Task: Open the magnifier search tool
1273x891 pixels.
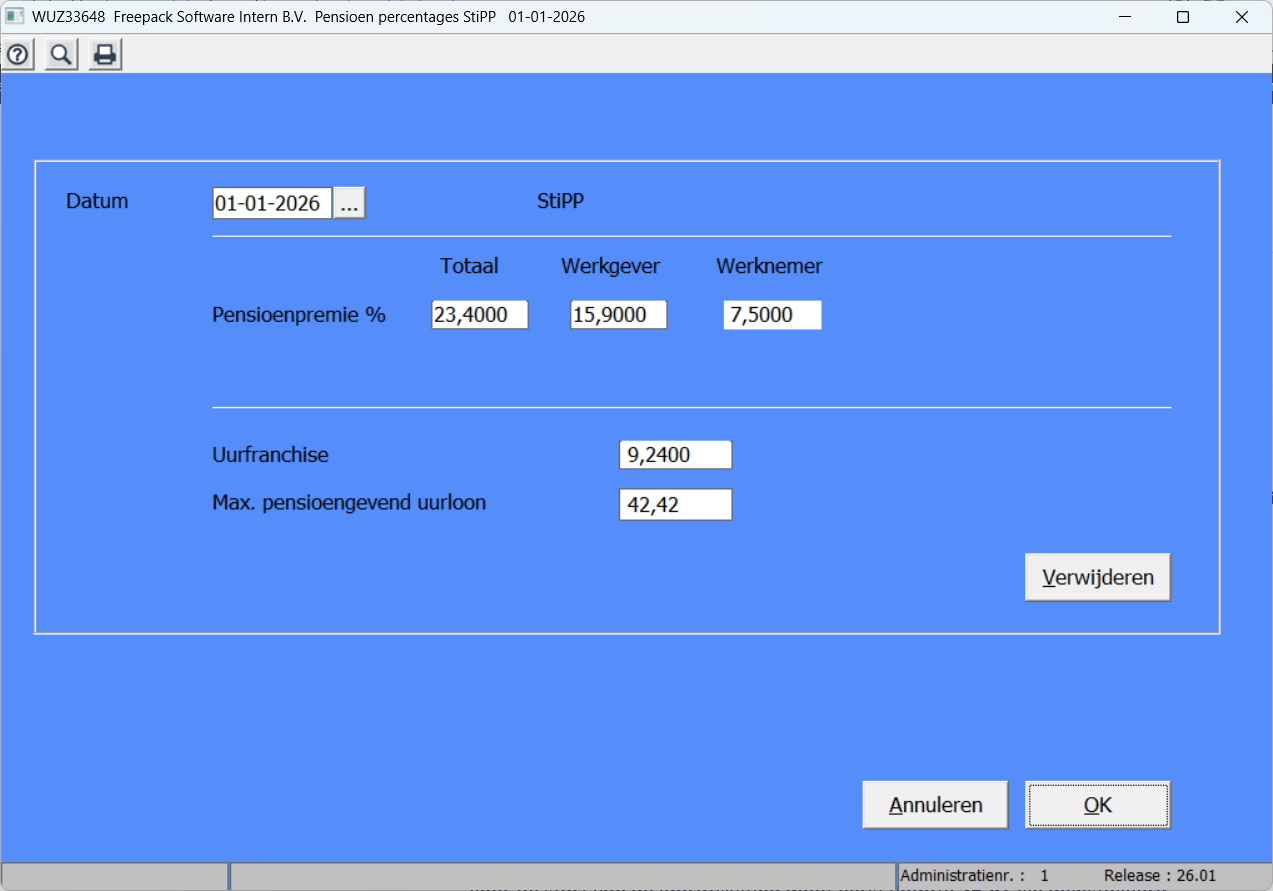Action: (61, 55)
